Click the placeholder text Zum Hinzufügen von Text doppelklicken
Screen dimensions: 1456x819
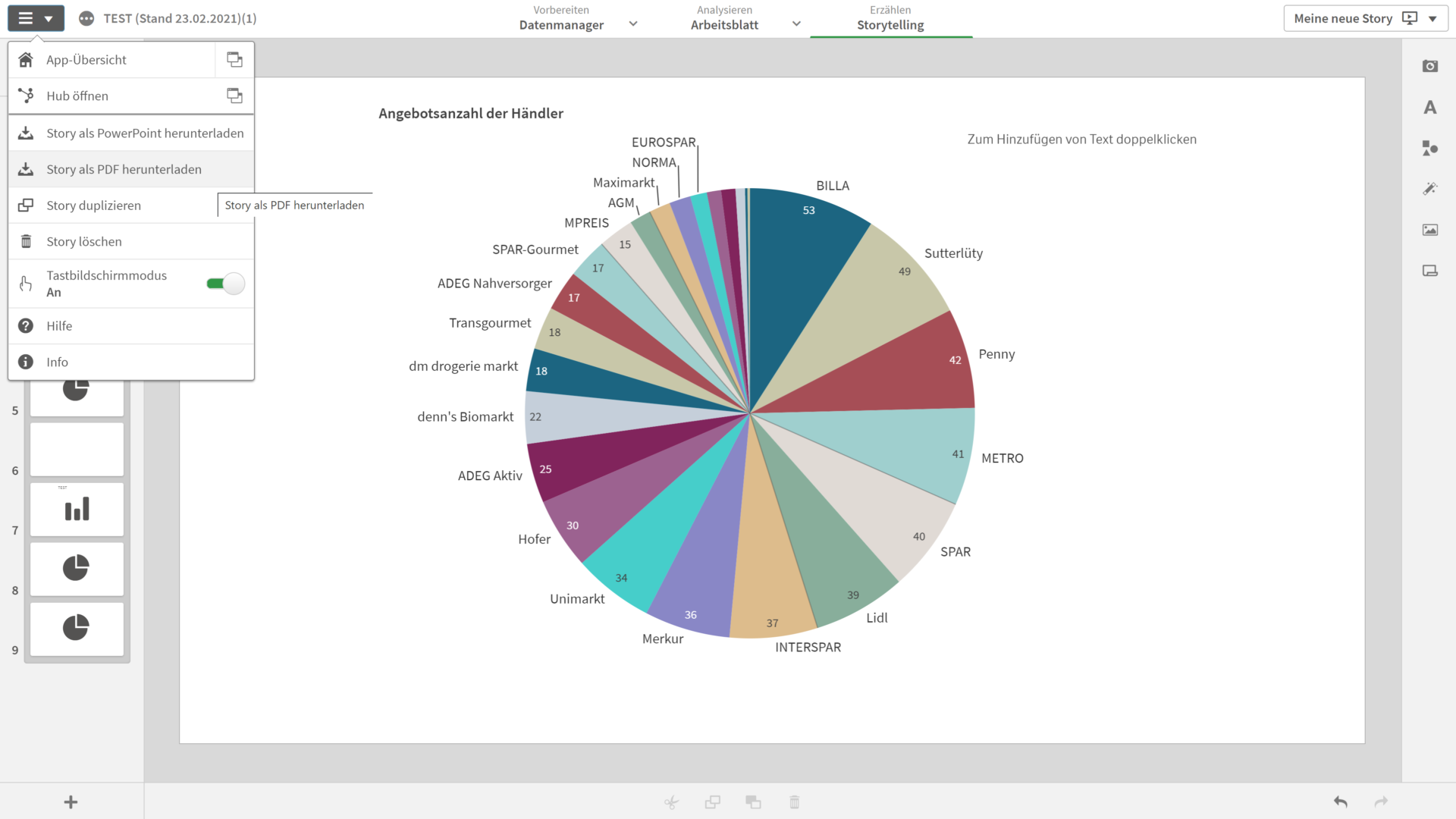pyautogui.click(x=1081, y=140)
